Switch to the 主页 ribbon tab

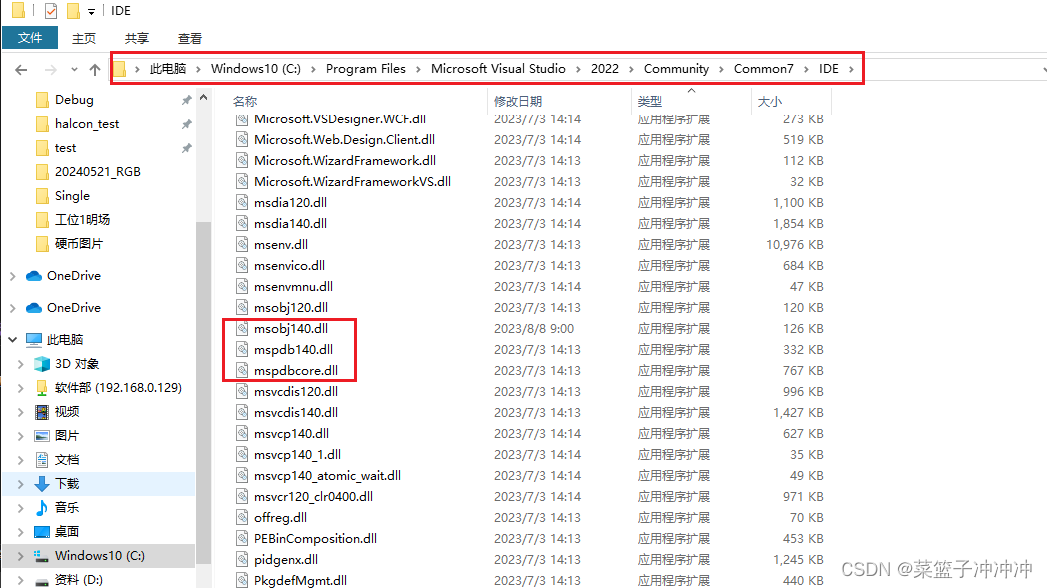[x=84, y=39]
